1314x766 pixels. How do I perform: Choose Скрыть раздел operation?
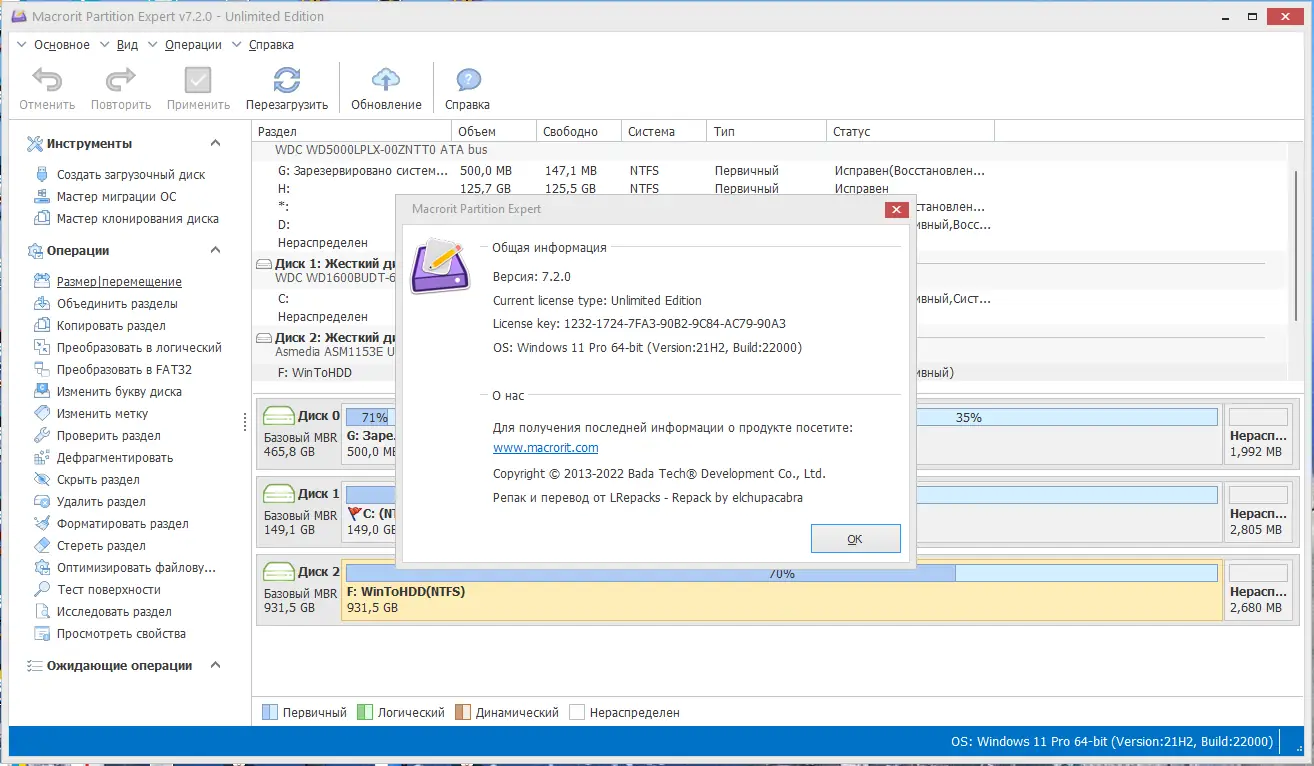pos(98,480)
